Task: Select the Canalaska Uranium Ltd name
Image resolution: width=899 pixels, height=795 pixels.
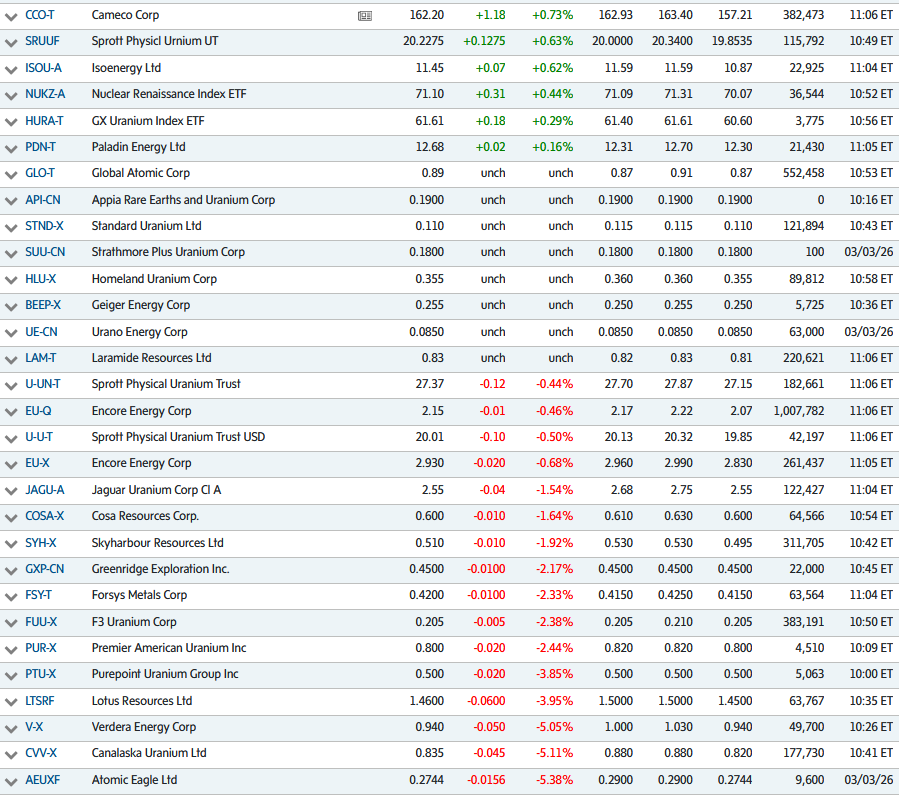Action: coord(148,753)
